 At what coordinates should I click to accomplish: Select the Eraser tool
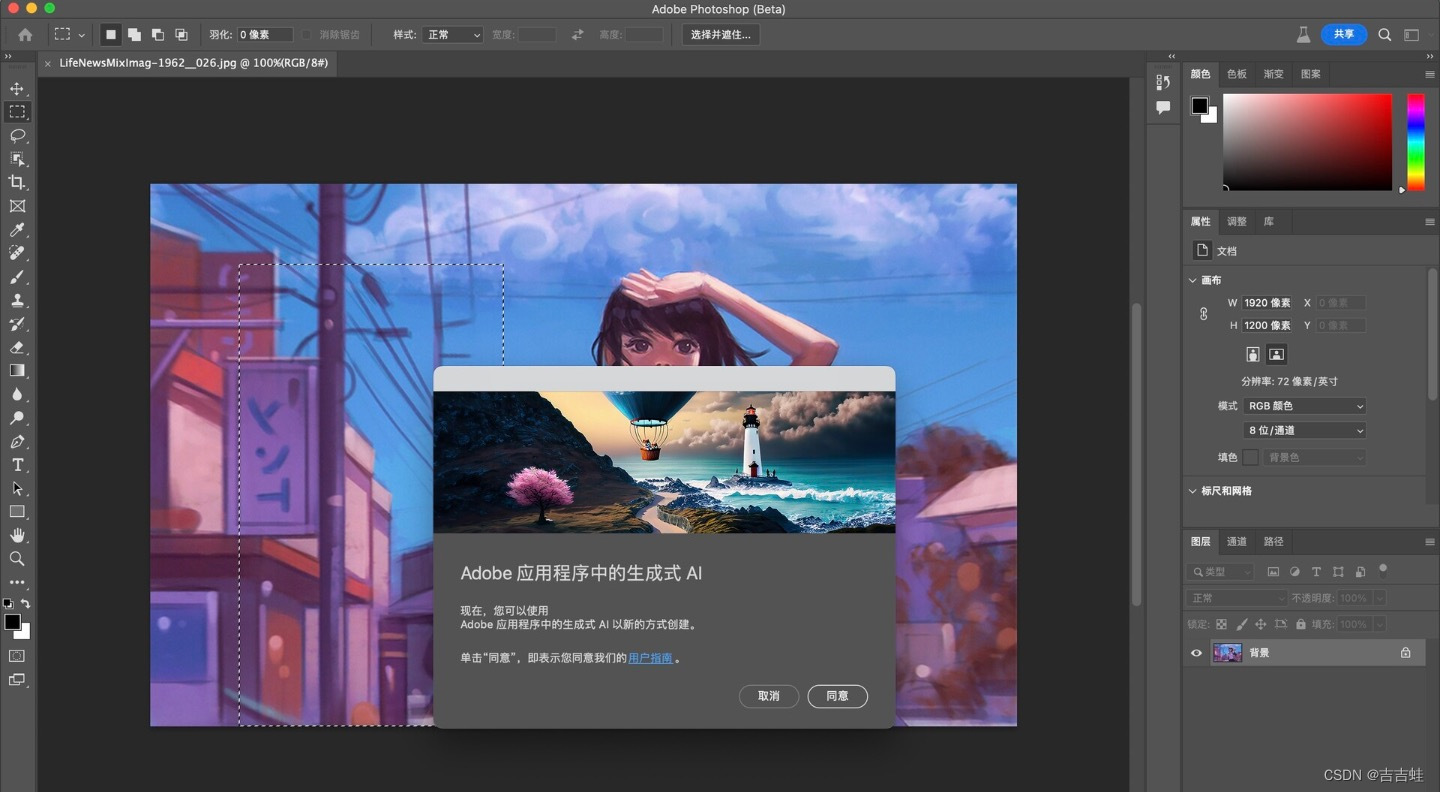coord(17,347)
